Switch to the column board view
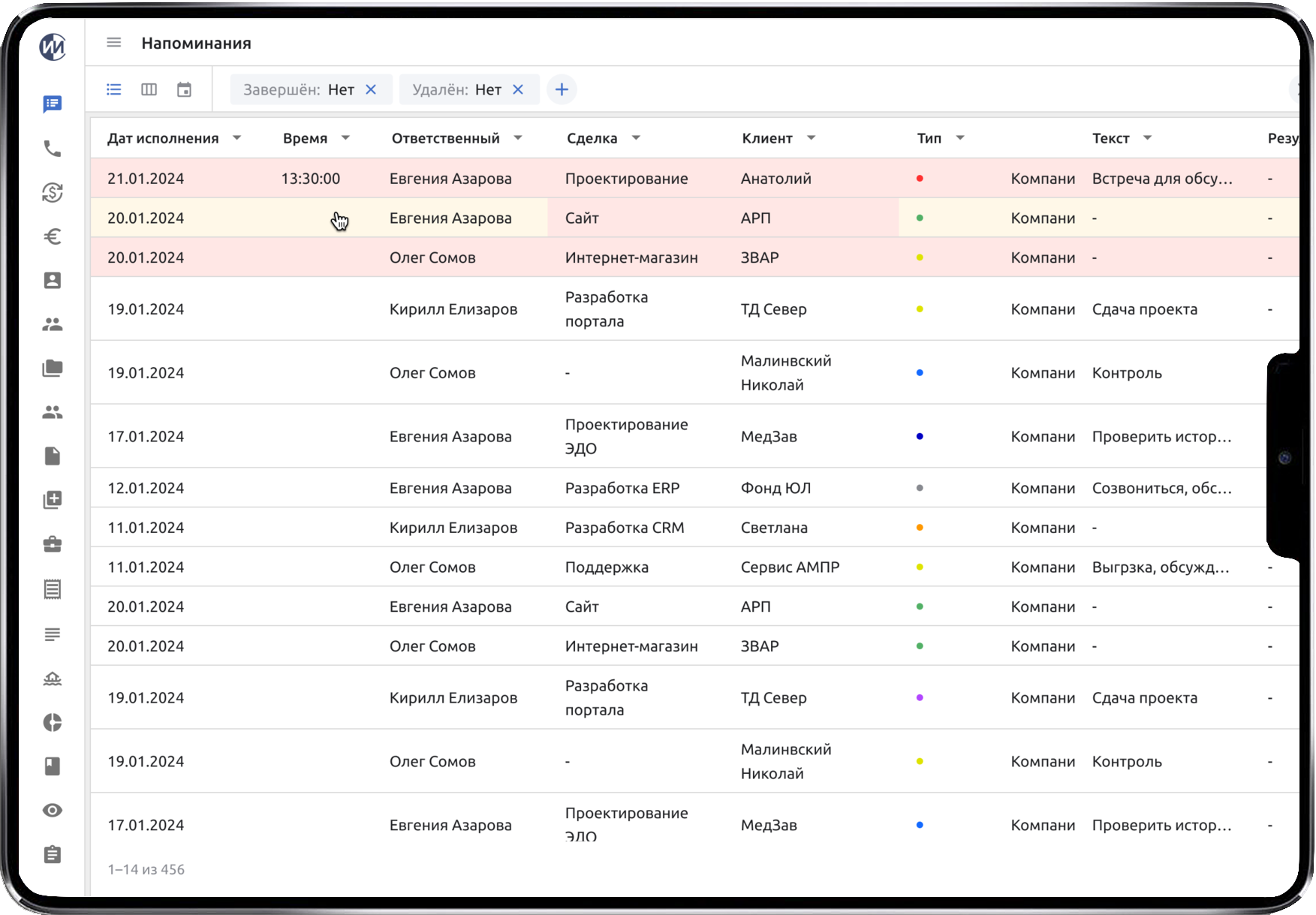 [x=149, y=89]
